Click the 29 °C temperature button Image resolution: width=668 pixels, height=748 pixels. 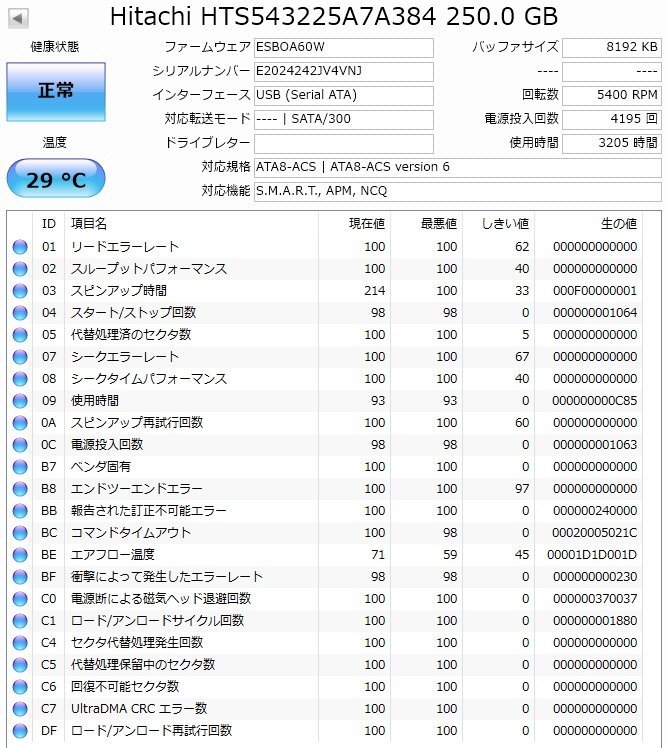(56, 178)
